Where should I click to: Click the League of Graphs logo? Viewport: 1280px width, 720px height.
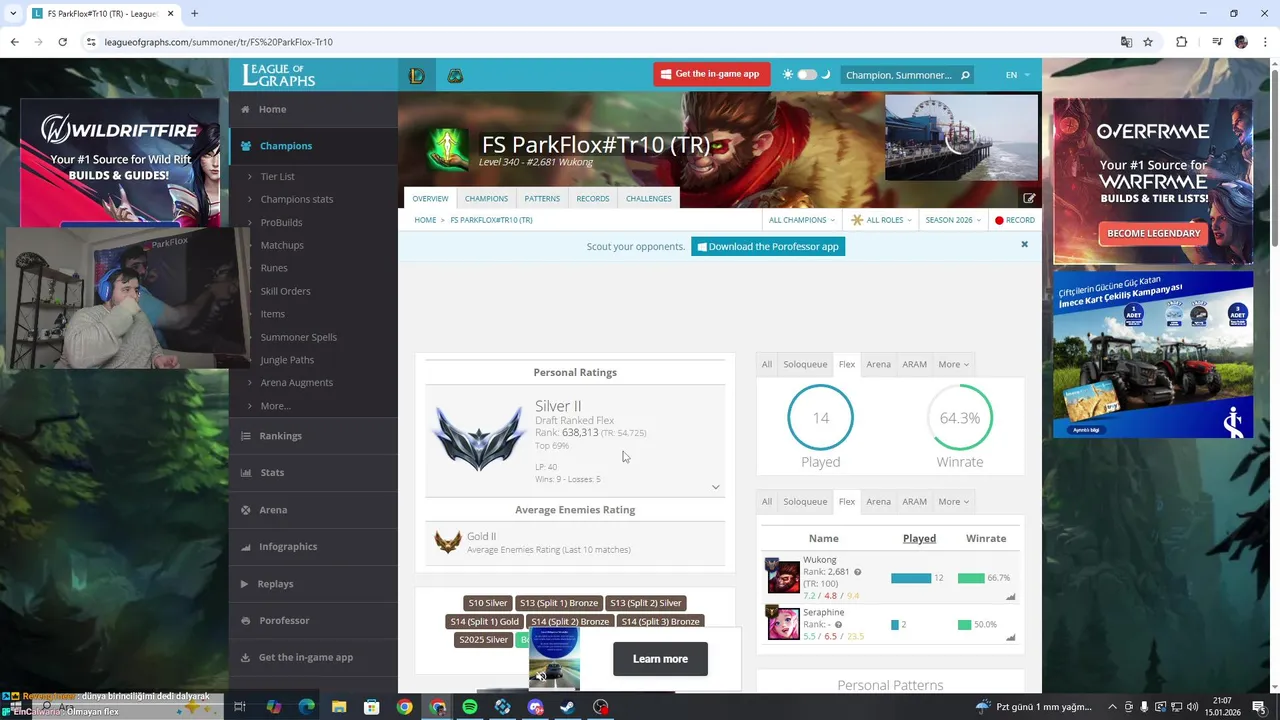(279, 75)
